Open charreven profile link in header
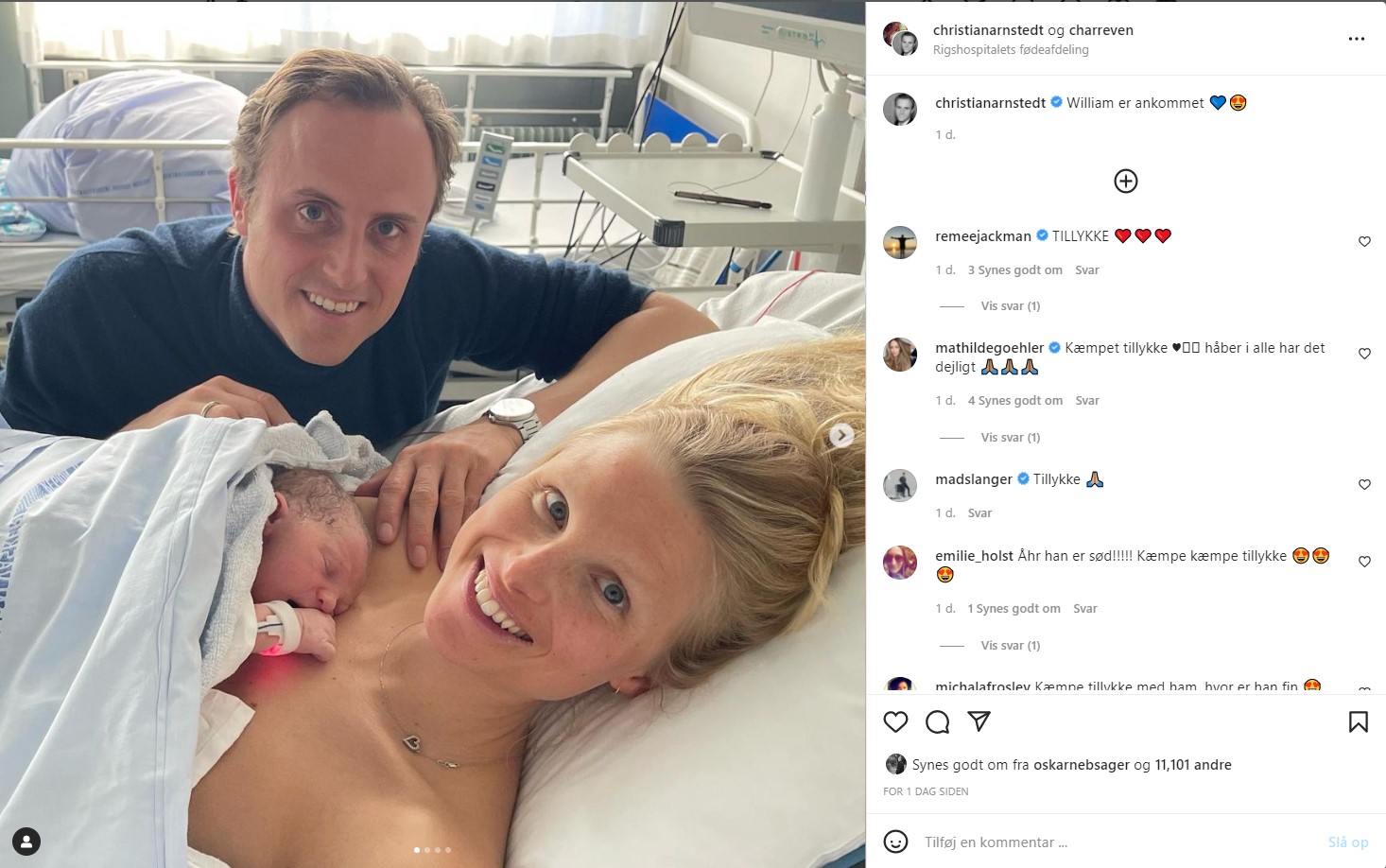This screenshot has height=868, width=1386. (x=1100, y=30)
